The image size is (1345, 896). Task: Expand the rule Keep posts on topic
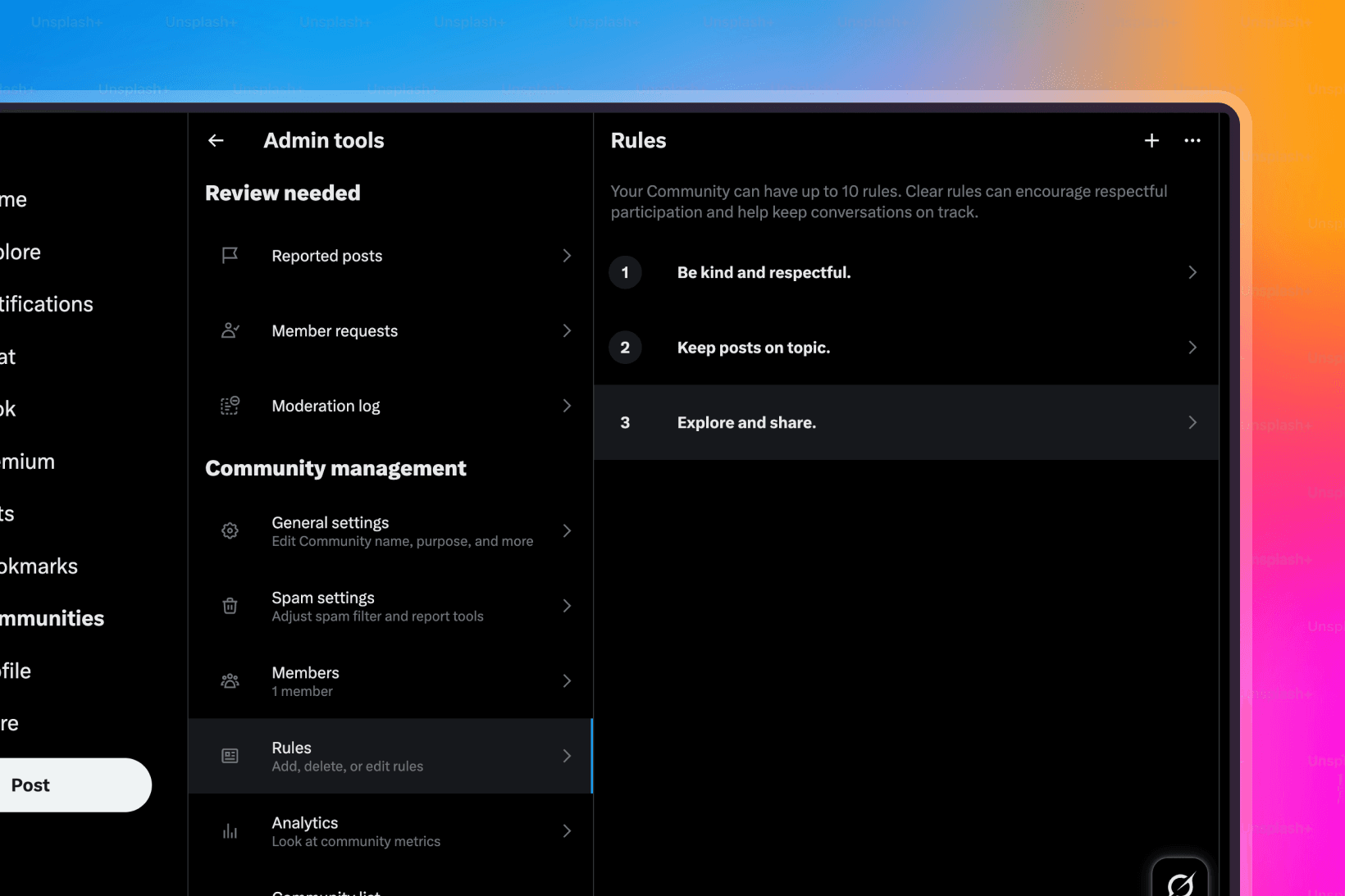905,347
